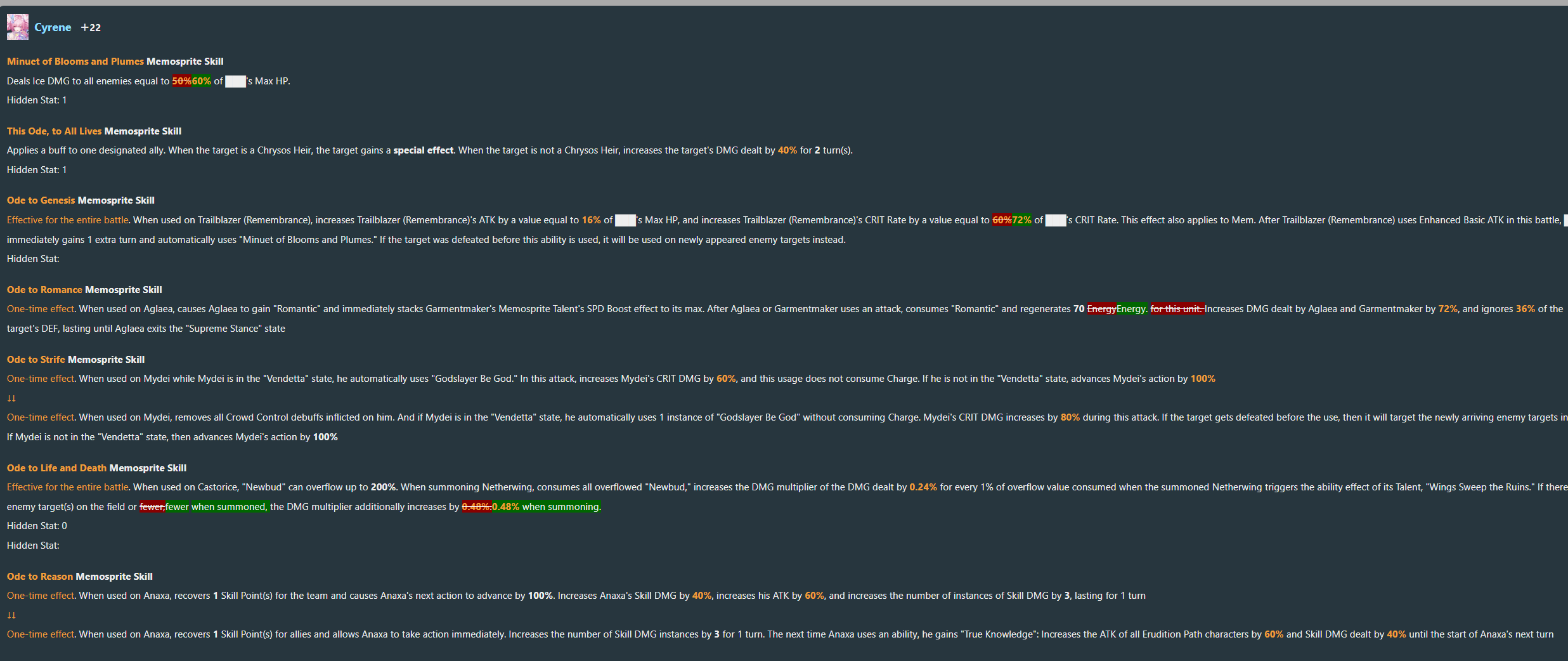Open the Cyrene character name link
Image resolution: width=1568 pixels, height=661 pixels.
point(53,27)
